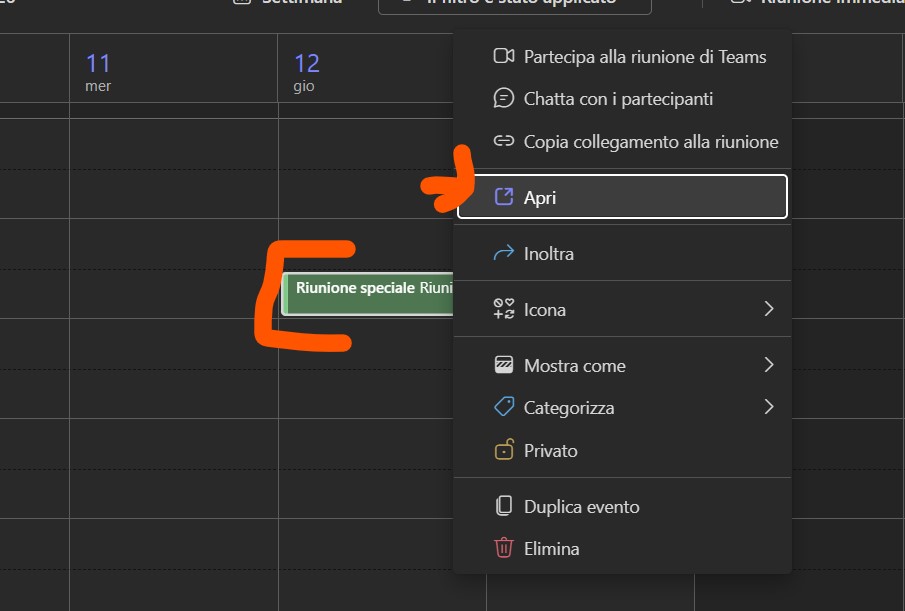Select the link icon for Copia collegamento alla riunione
905x611 pixels.
(x=503, y=141)
